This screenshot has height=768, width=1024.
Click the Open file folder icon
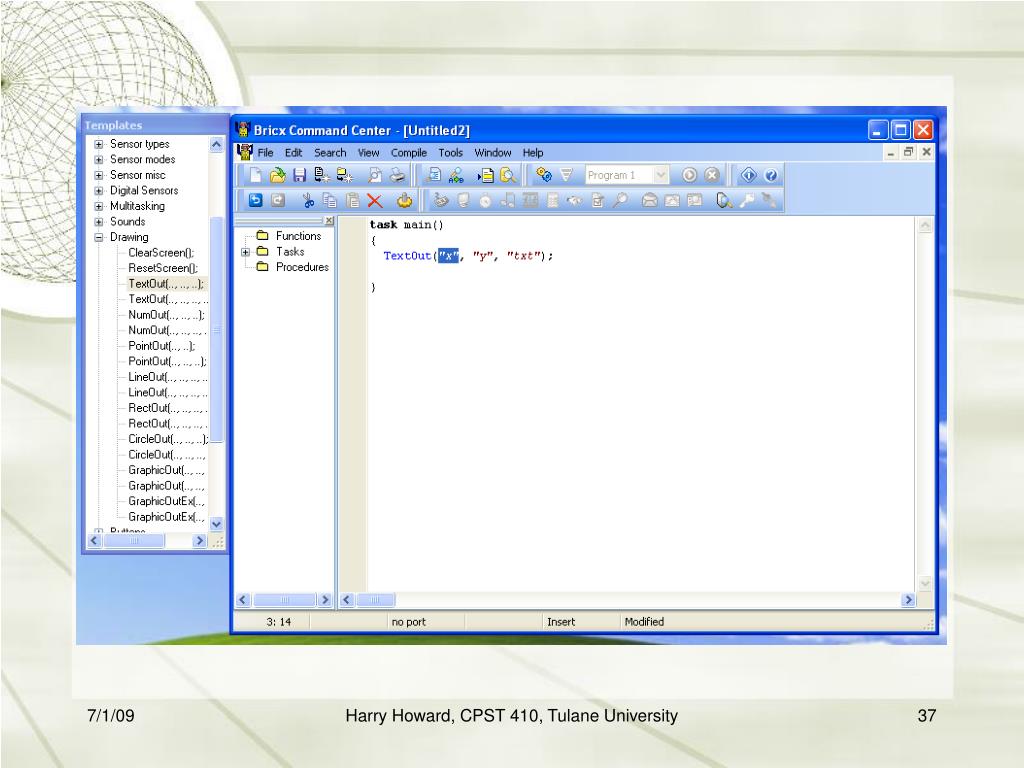click(278, 175)
